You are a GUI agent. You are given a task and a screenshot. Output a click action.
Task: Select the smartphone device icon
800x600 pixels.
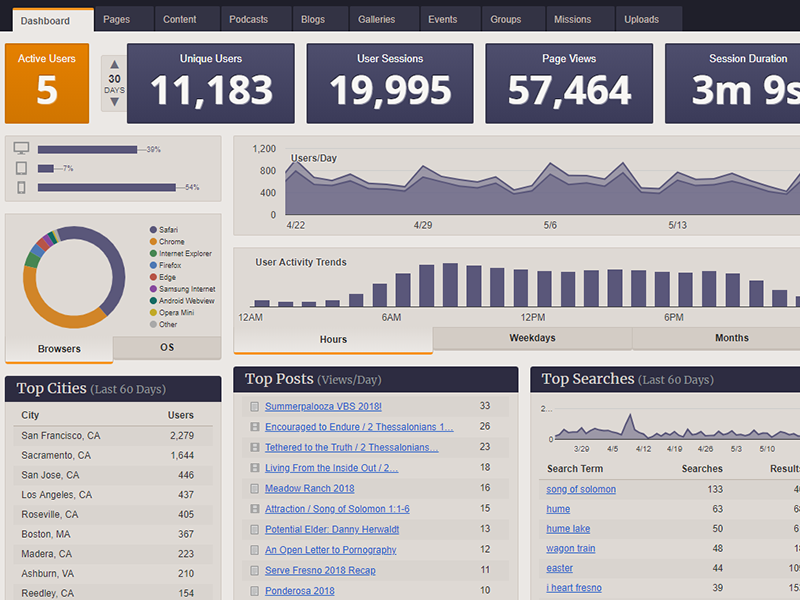coord(21,186)
